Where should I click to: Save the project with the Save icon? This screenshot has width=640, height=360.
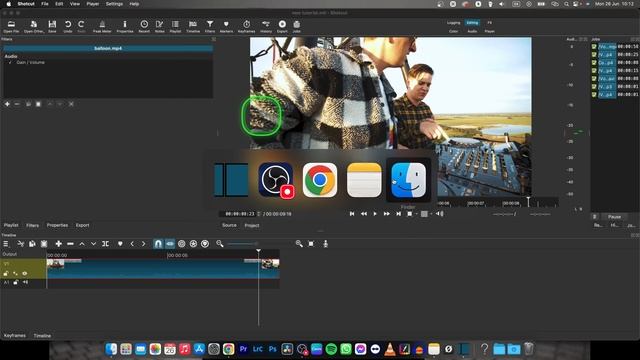(x=52, y=27)
